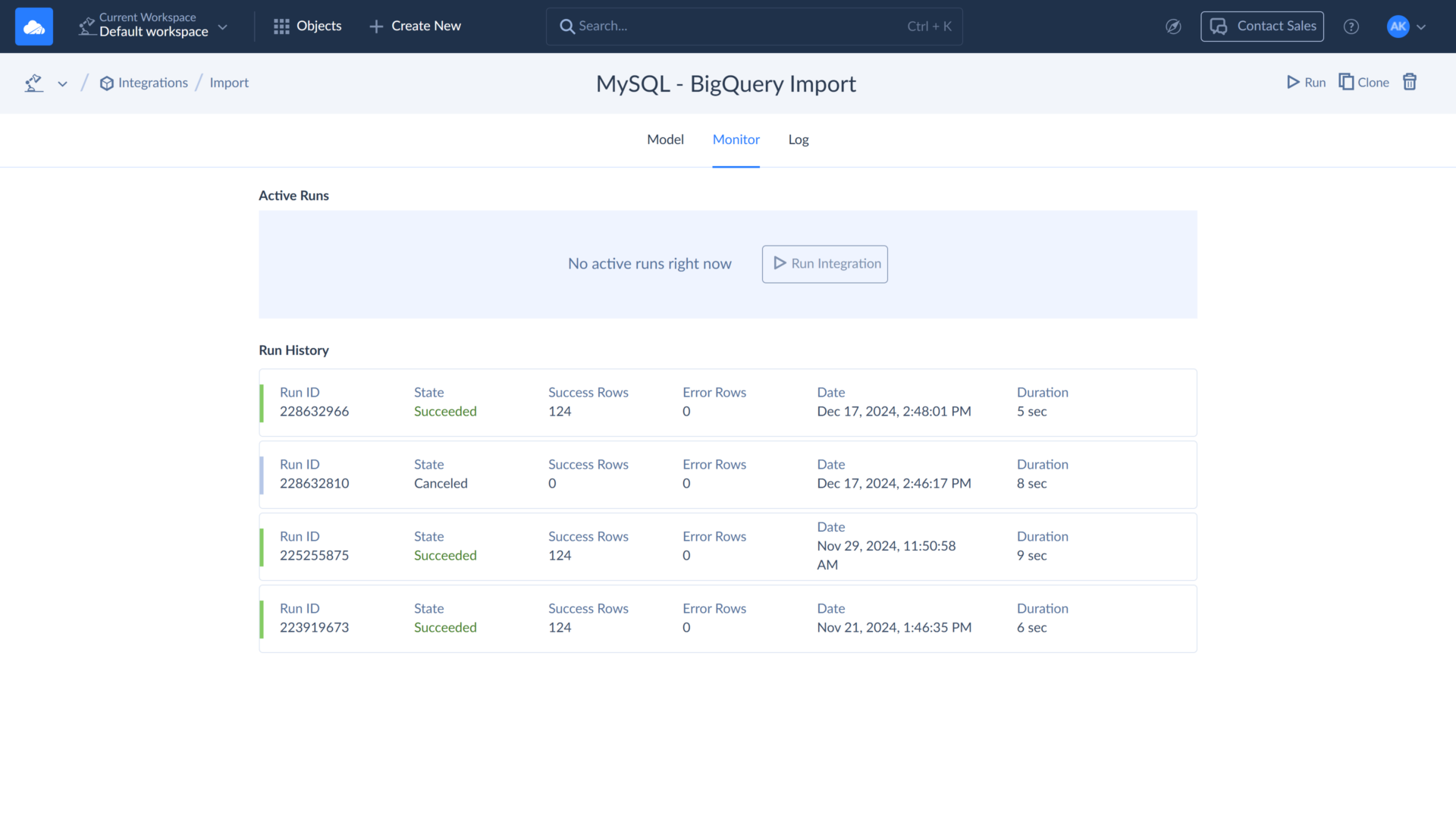
Task: Open the help question mark icon
Action: point(1351,26)
